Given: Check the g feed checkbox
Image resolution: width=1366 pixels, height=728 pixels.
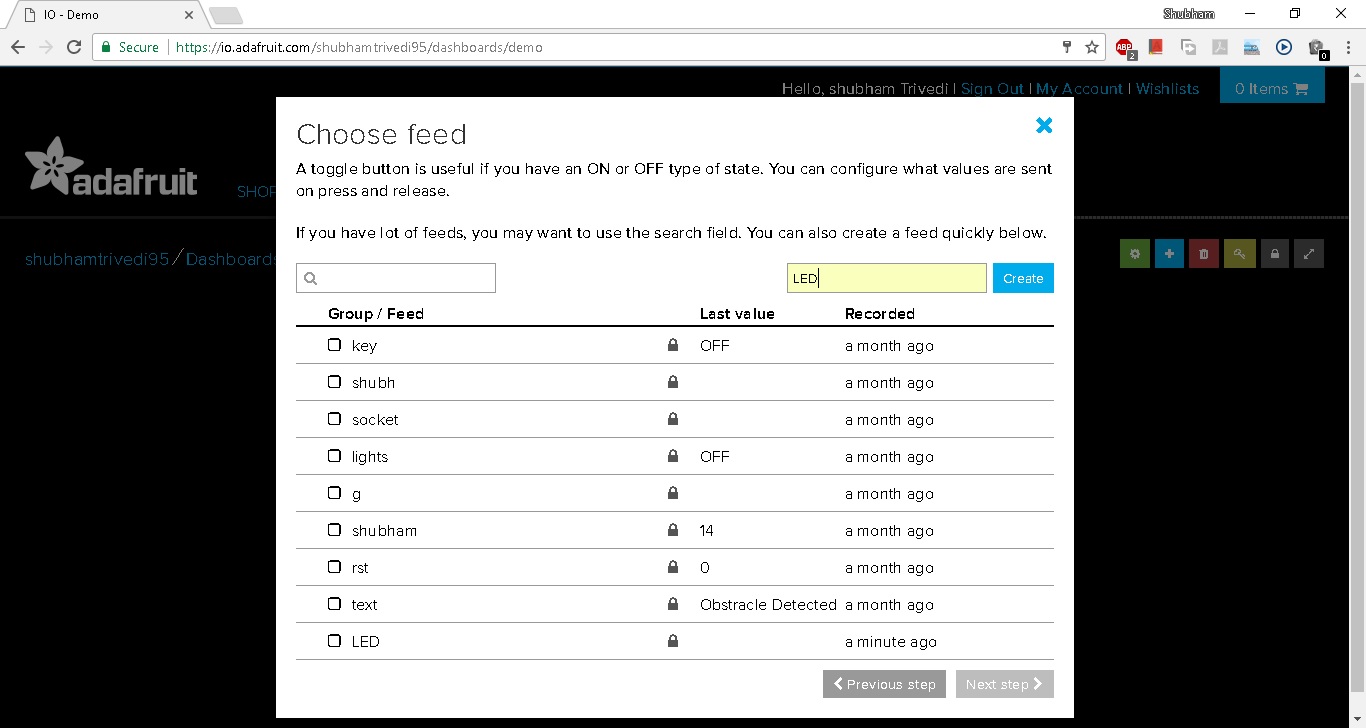Looking at the screenshot, I should tap(335, 493).
